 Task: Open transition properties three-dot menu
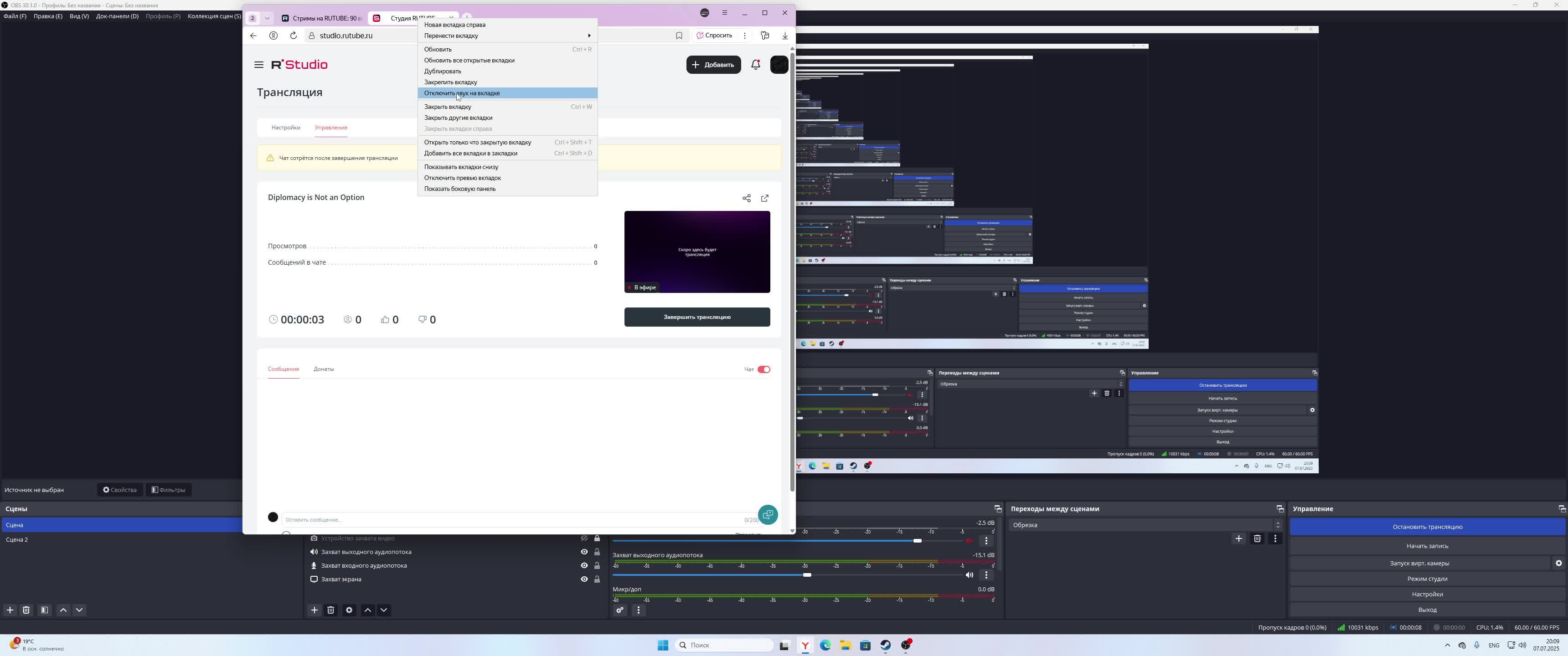click(1275, 538)
